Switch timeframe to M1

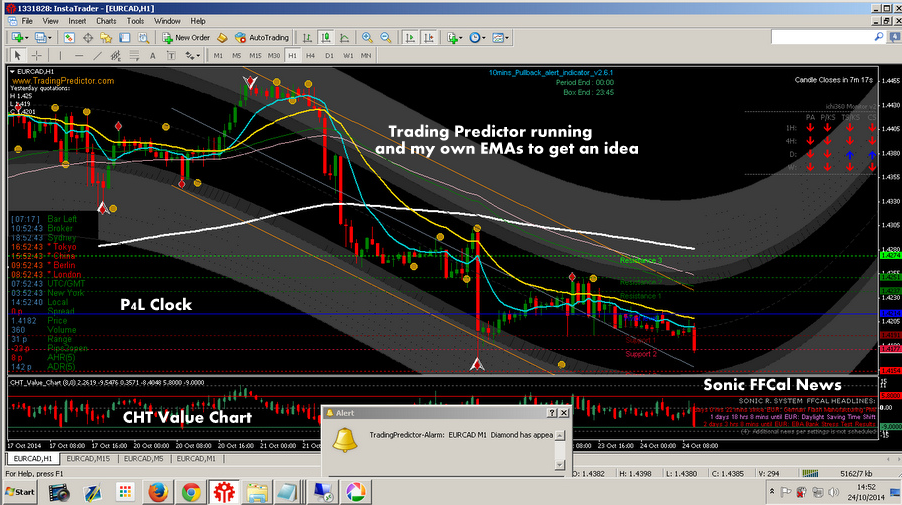point(218,56)
